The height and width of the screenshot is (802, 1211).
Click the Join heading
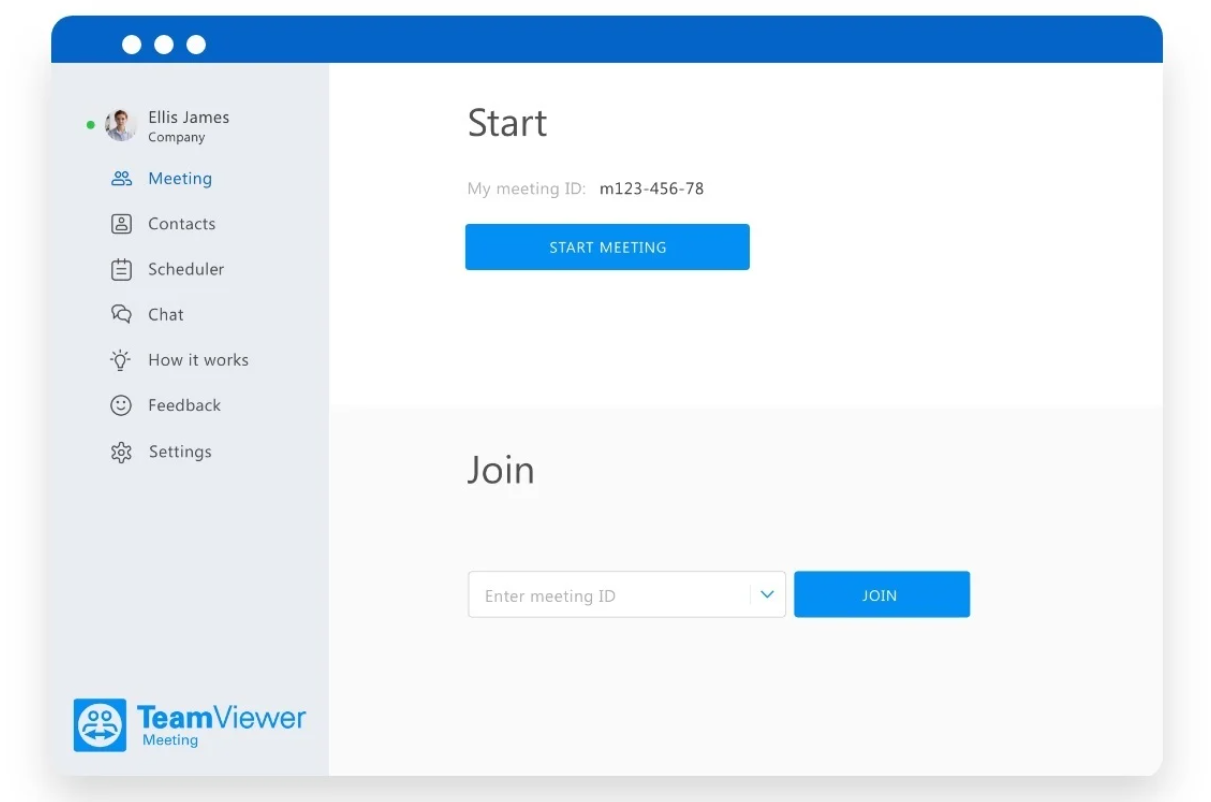[501, 470]
